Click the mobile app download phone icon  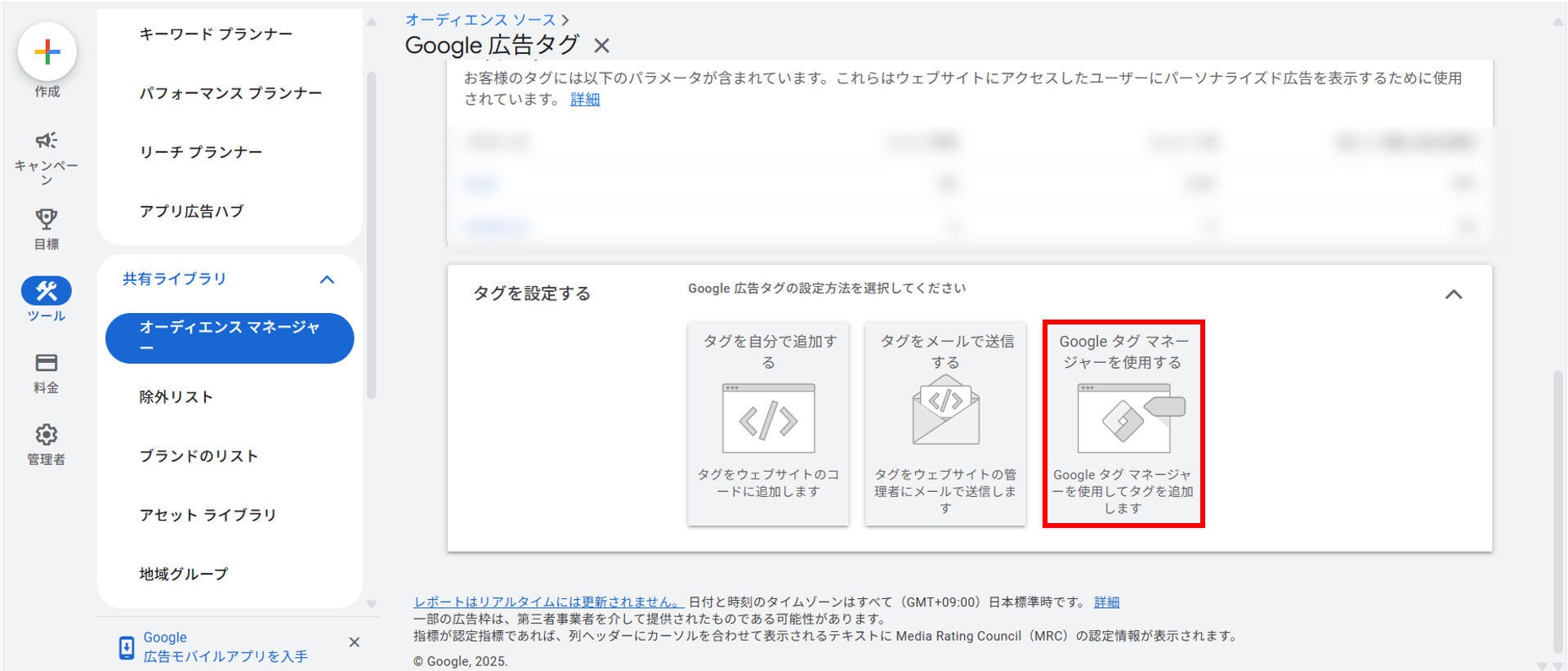point(127,647)
